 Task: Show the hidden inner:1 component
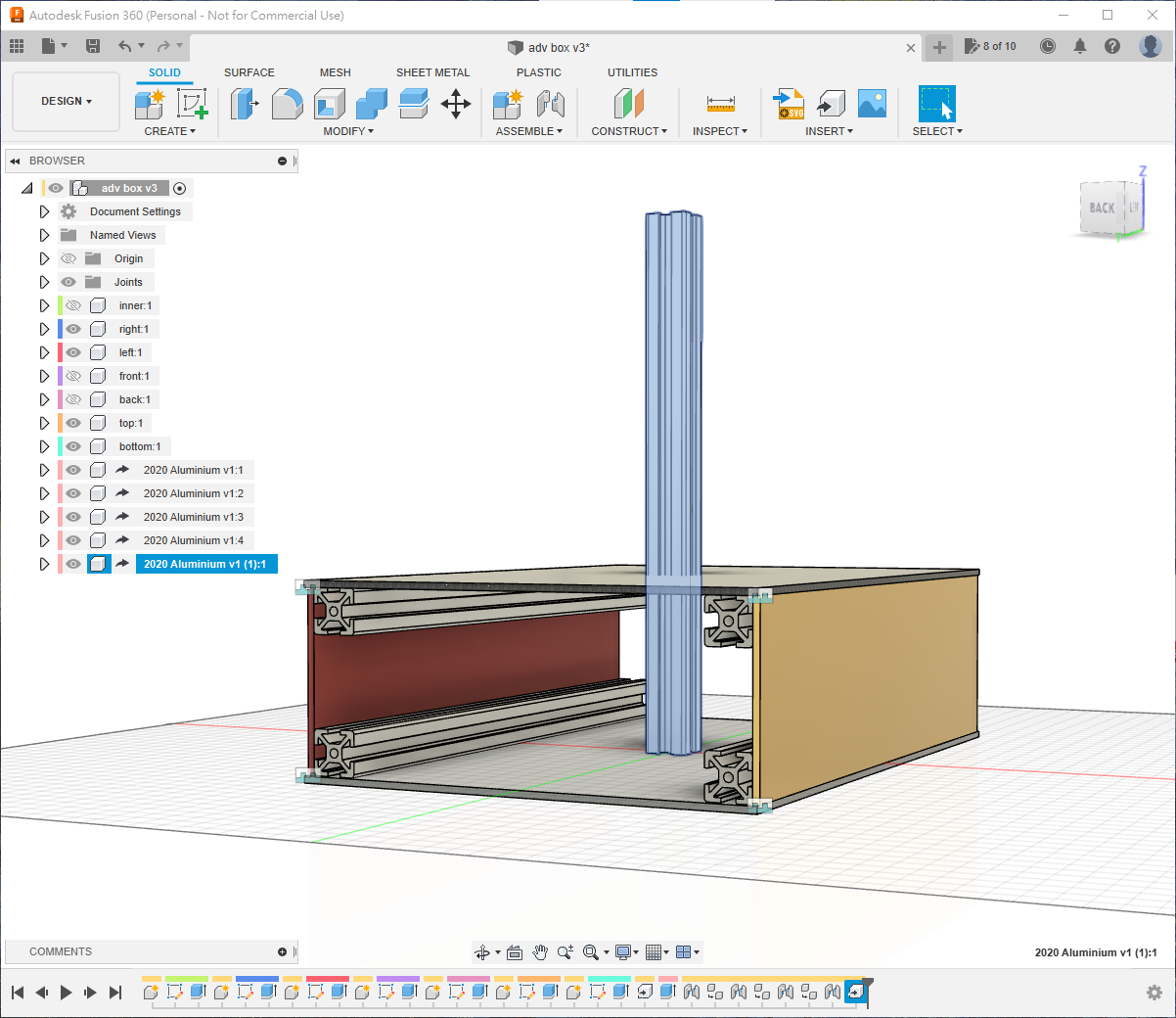click(x=73, y=305)
